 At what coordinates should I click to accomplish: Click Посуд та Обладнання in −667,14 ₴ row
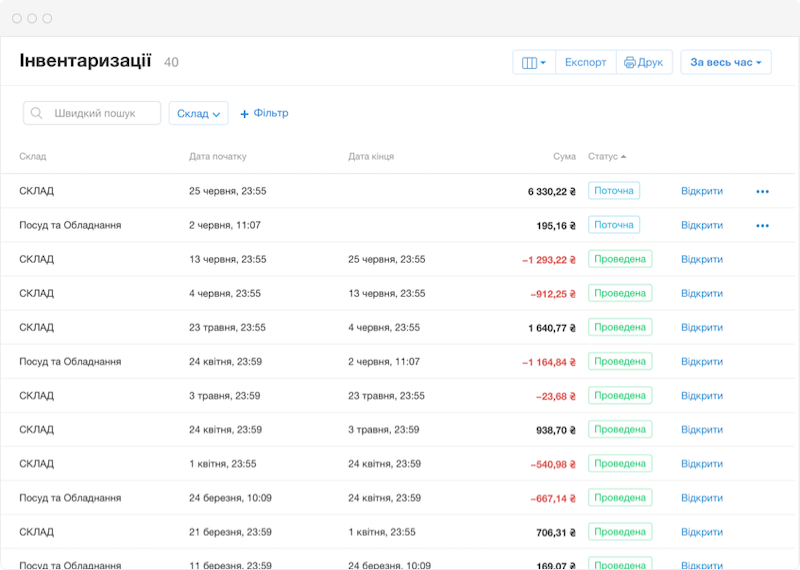tap(70, 498)
